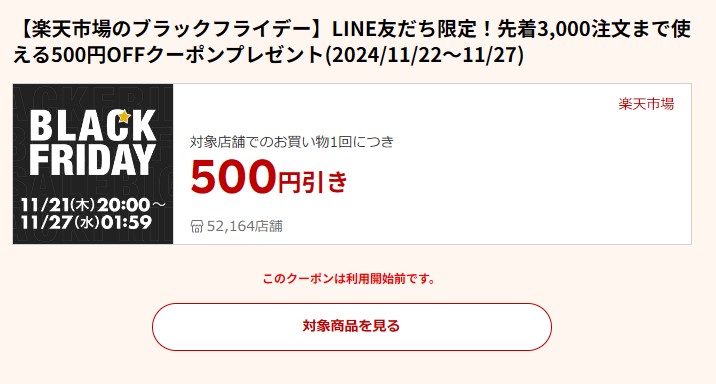716x384 pixels.
Task: Click the 11/21(木)20:00 start date on the banner
Action: 93,205
